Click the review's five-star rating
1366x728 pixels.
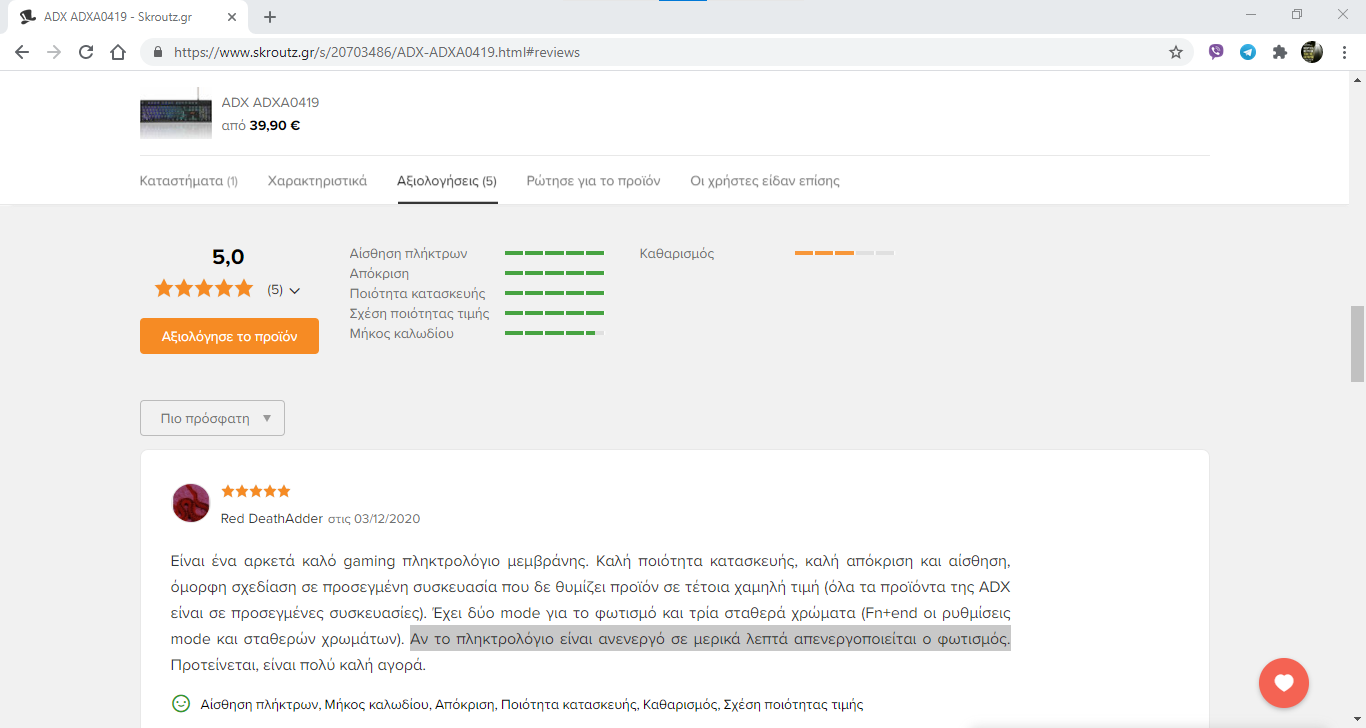pyautogui.click(x=255, y=491)
